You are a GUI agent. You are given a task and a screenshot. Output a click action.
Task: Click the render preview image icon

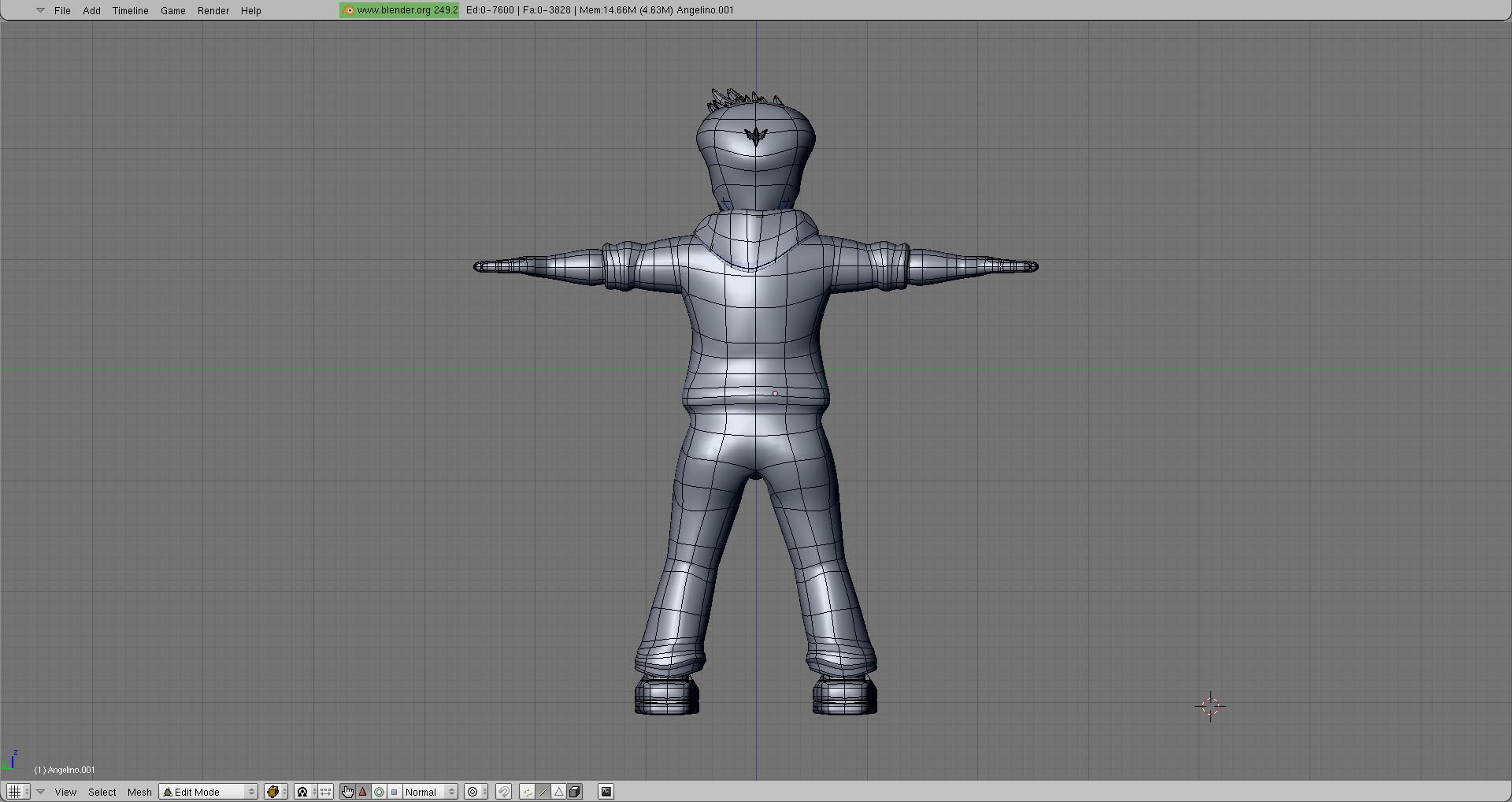pyautogui.click(x=606, y=792)
